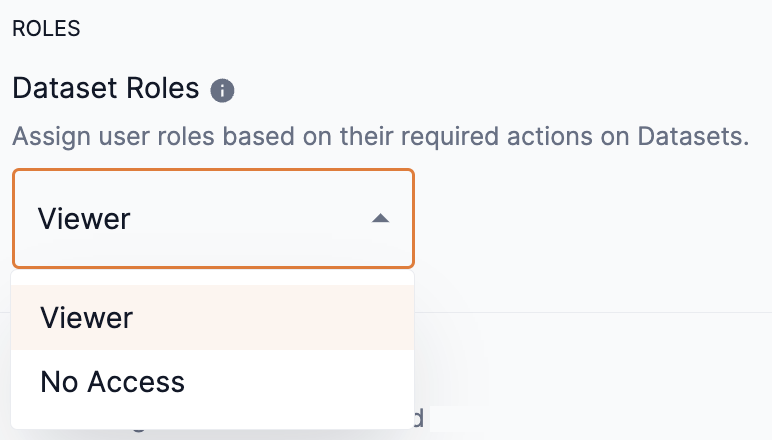
Task: Close the open Dataset Roles dropdown
Action: tap(380, 218)
